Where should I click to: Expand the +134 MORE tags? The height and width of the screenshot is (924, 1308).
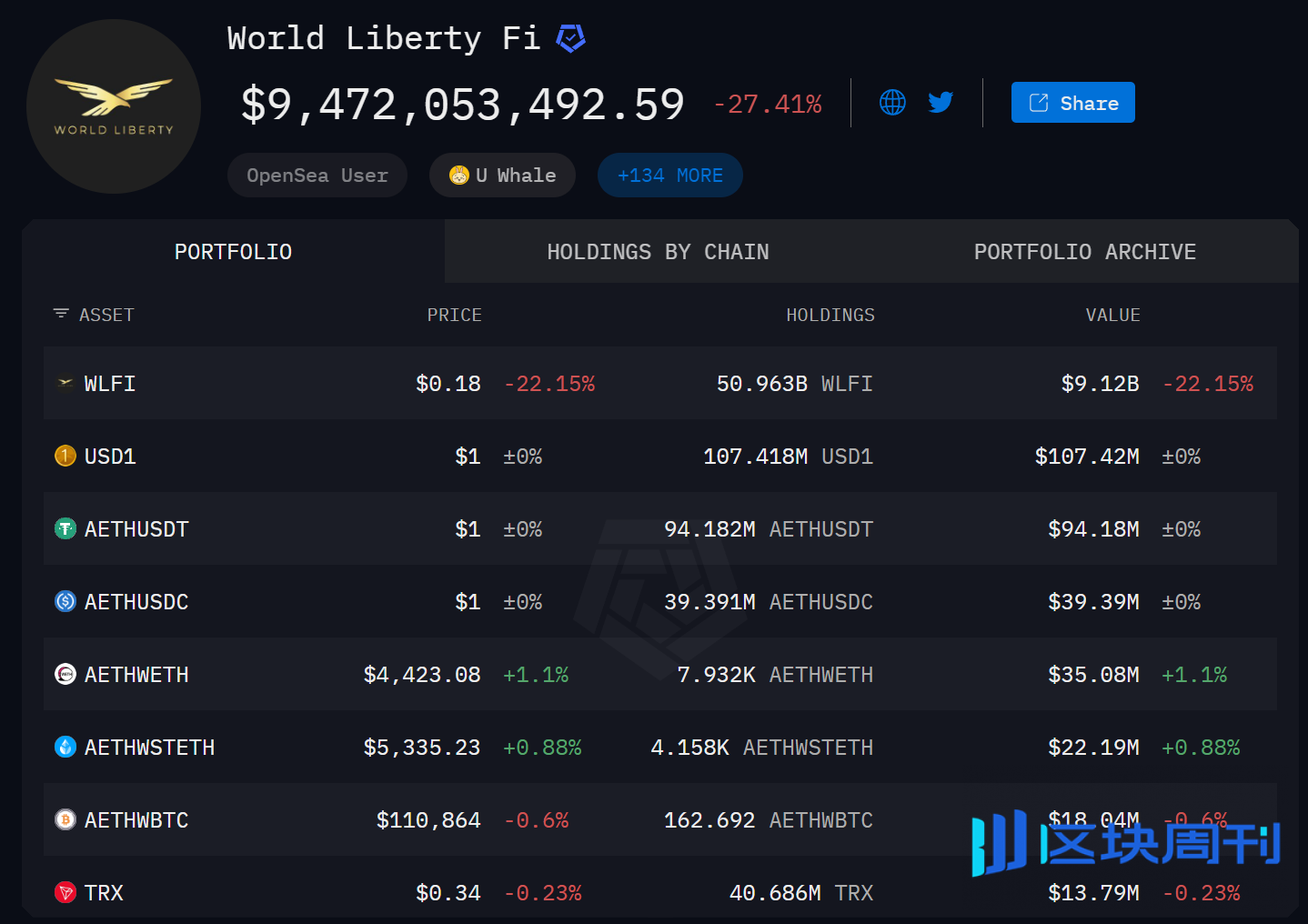tap(670, 176)
